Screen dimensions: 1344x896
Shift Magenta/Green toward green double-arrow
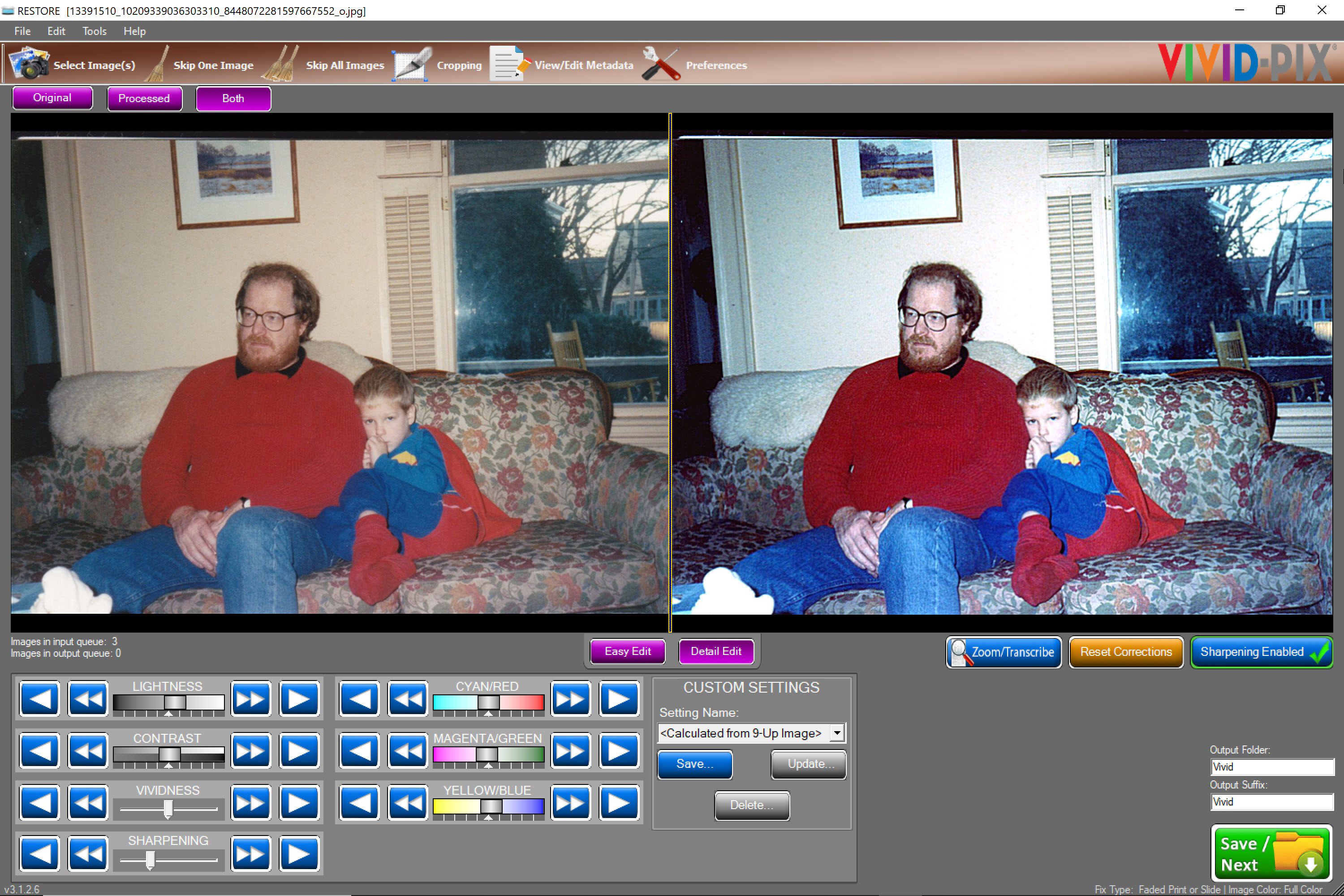tap(570, 750)
